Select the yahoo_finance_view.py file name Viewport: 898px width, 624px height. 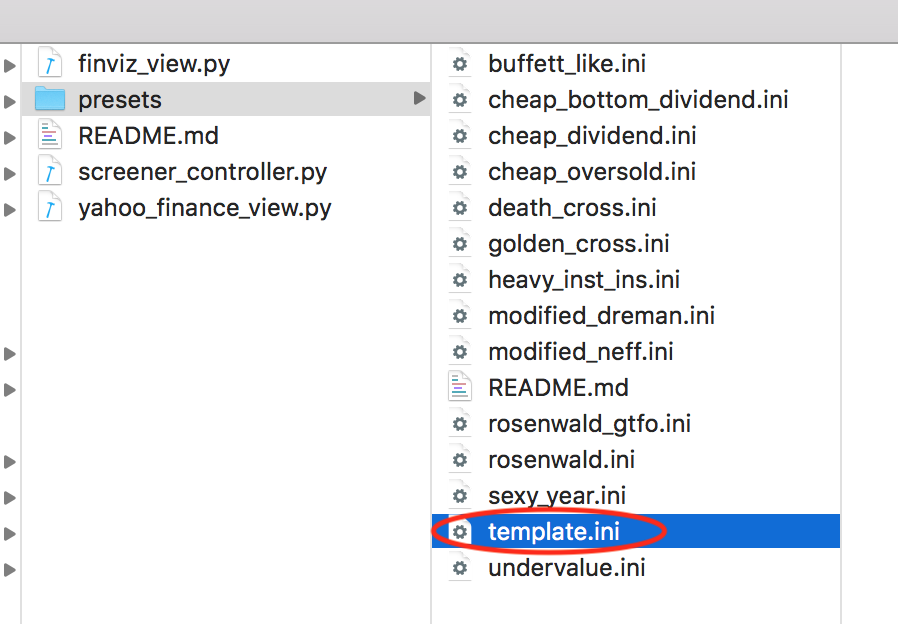coord(204,208)
